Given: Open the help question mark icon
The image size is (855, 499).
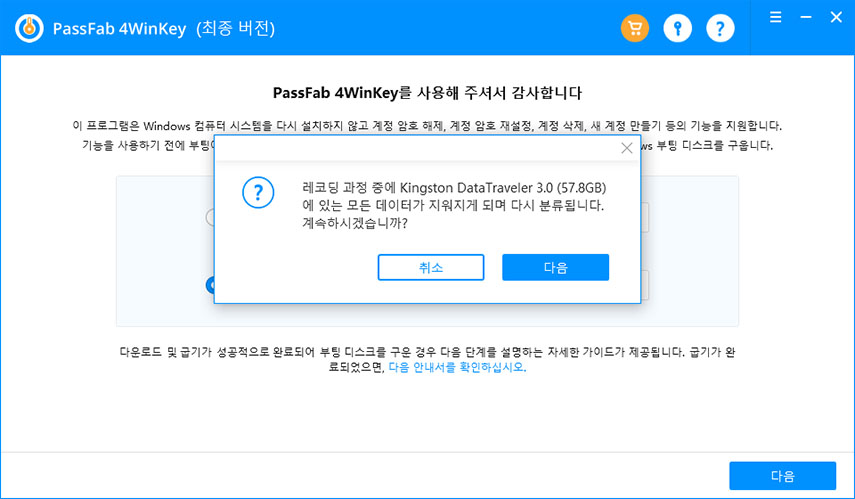Looking at the screenshot, I should point(720,28).
